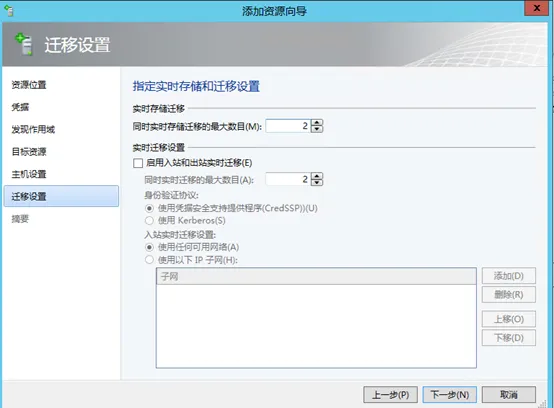Decrease the 同时实时存储迁移 maximum number
Screen dimensions: 554x408
(x=317, y=129)
